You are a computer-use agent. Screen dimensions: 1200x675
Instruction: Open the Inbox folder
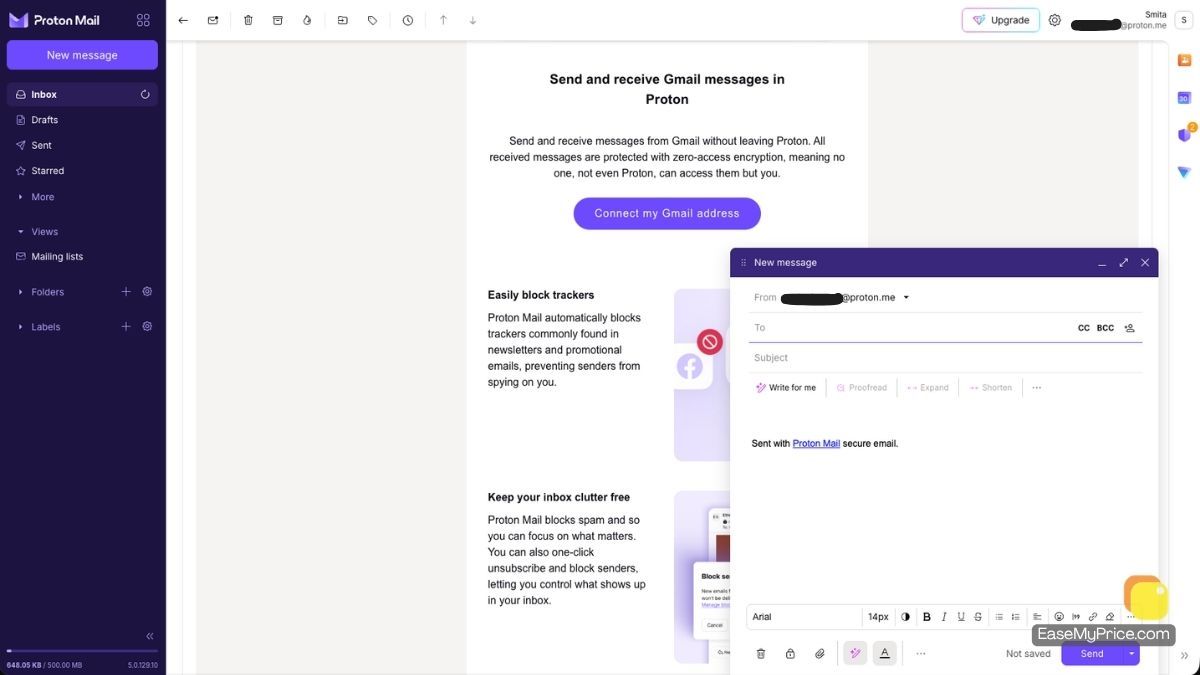coord(82,94)
